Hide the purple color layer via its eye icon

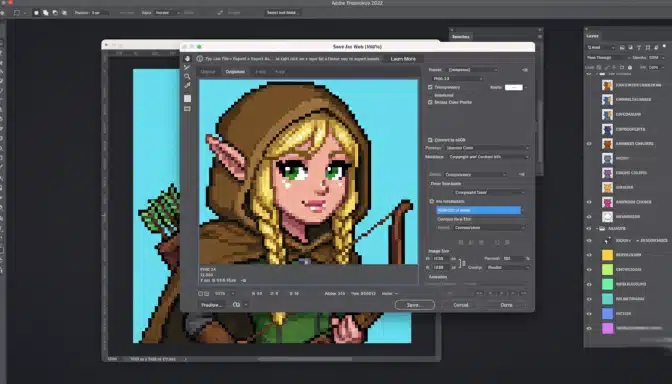coord(589,328)
